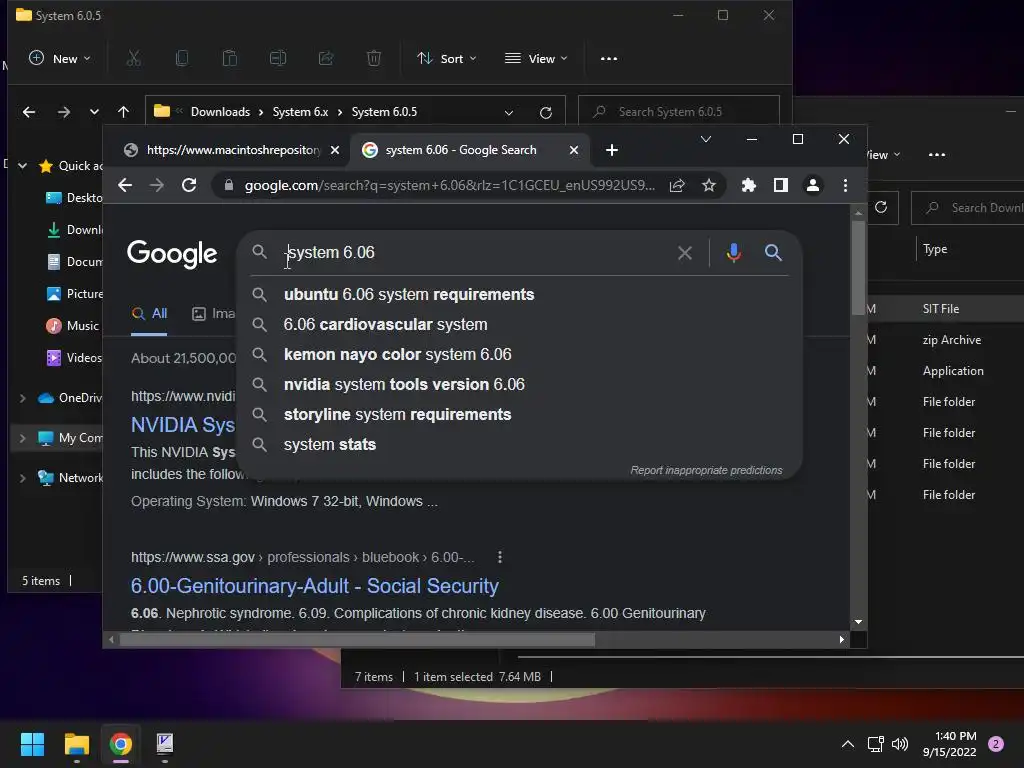This screenshot has width=1024, height=768.
Task: Open the Chrome profile avatar
Action: tap(812, 185)
